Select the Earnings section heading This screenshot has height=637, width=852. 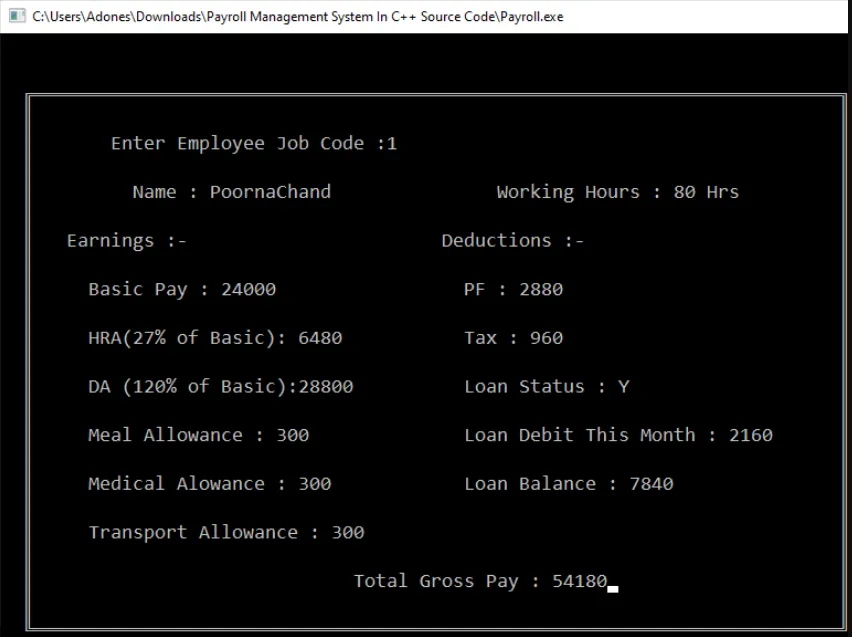click(x=126, y=240)
